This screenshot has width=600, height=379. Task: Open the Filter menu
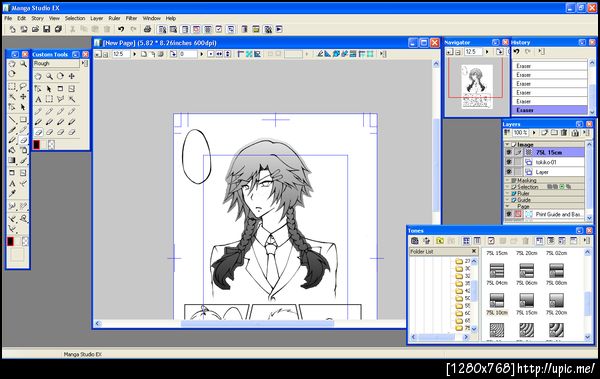[131, 18]
